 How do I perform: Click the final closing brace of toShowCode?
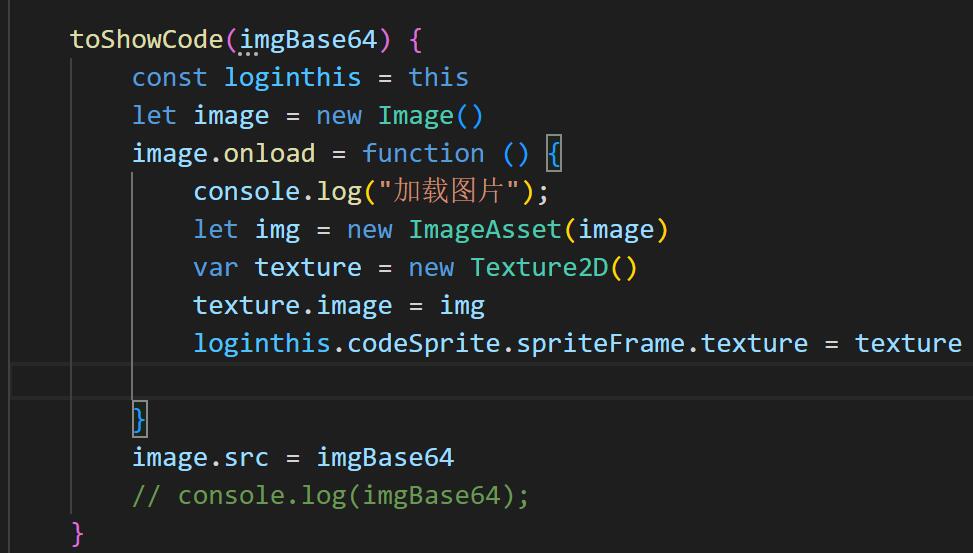coord(77,533)
